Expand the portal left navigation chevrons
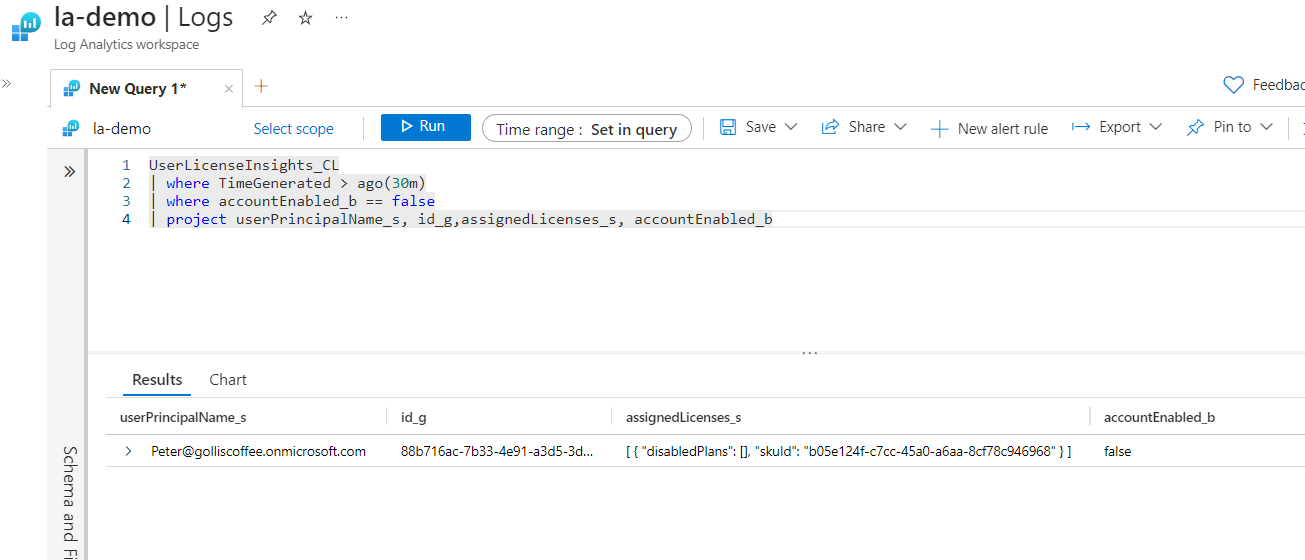This screenshot has width=1305, height=560. (6, 83)
